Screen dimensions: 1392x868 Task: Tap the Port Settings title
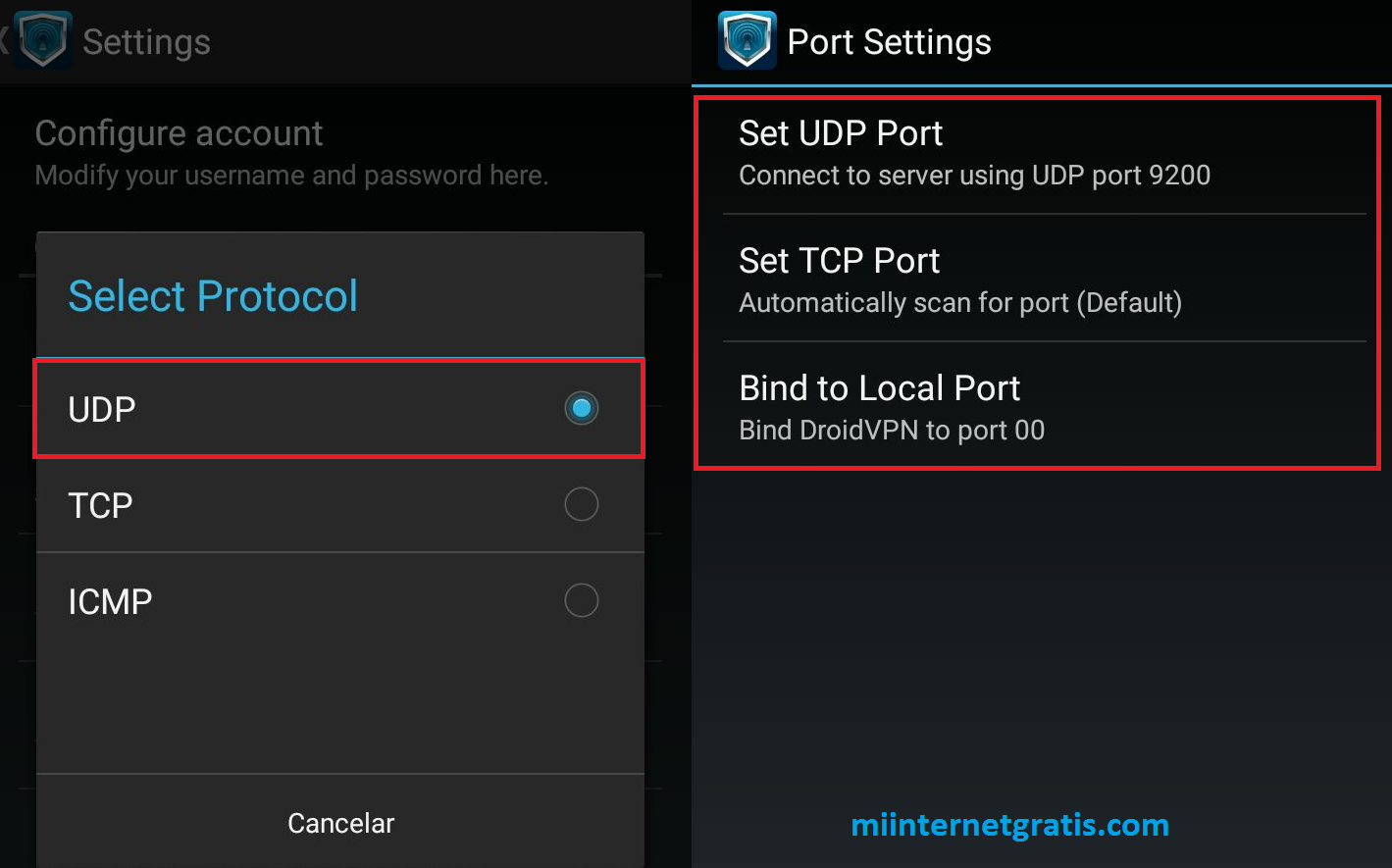tap(889, 42)
